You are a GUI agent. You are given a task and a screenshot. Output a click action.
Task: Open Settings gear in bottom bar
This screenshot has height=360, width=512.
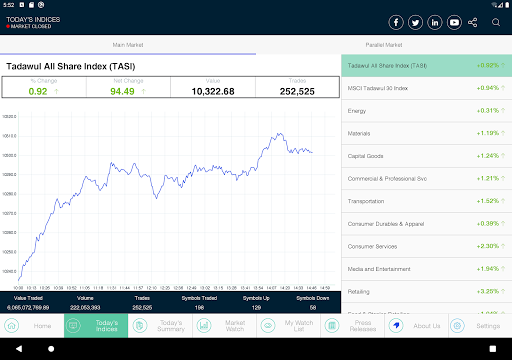click(x=457, y=326)
